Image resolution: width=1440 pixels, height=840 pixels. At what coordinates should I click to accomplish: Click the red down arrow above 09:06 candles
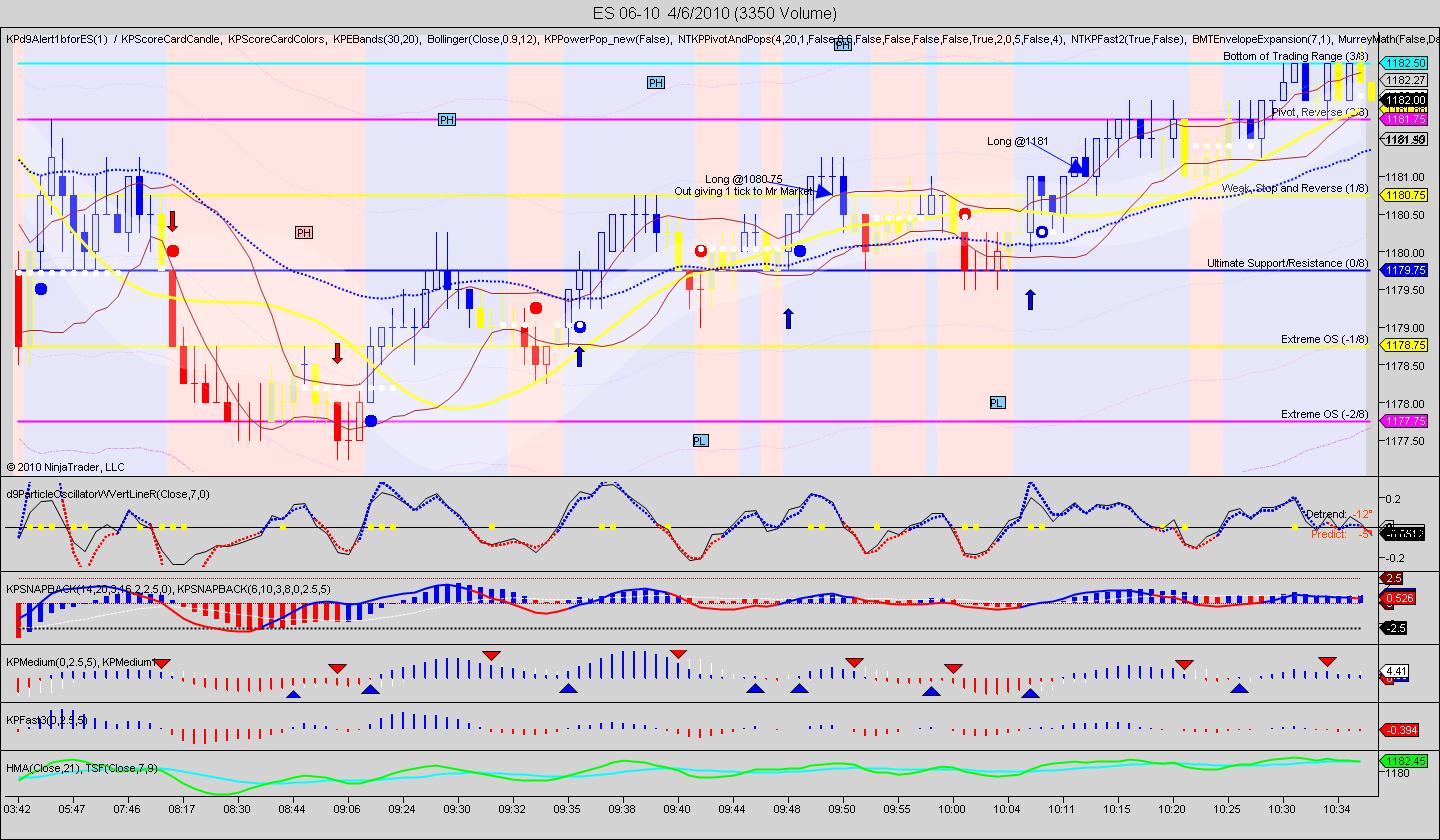338,353
